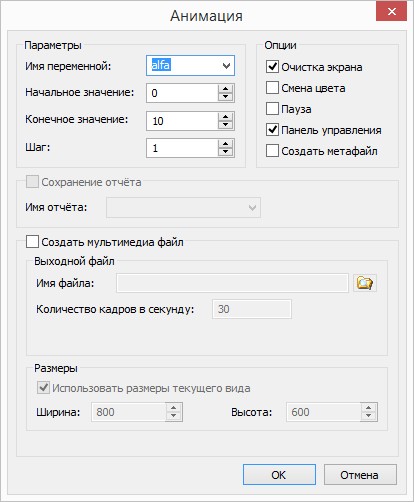The height and width of the screenshot is (502, 414).
Task: Click the folder browse icon for Имя файла
Action: [x=365, y=283]
